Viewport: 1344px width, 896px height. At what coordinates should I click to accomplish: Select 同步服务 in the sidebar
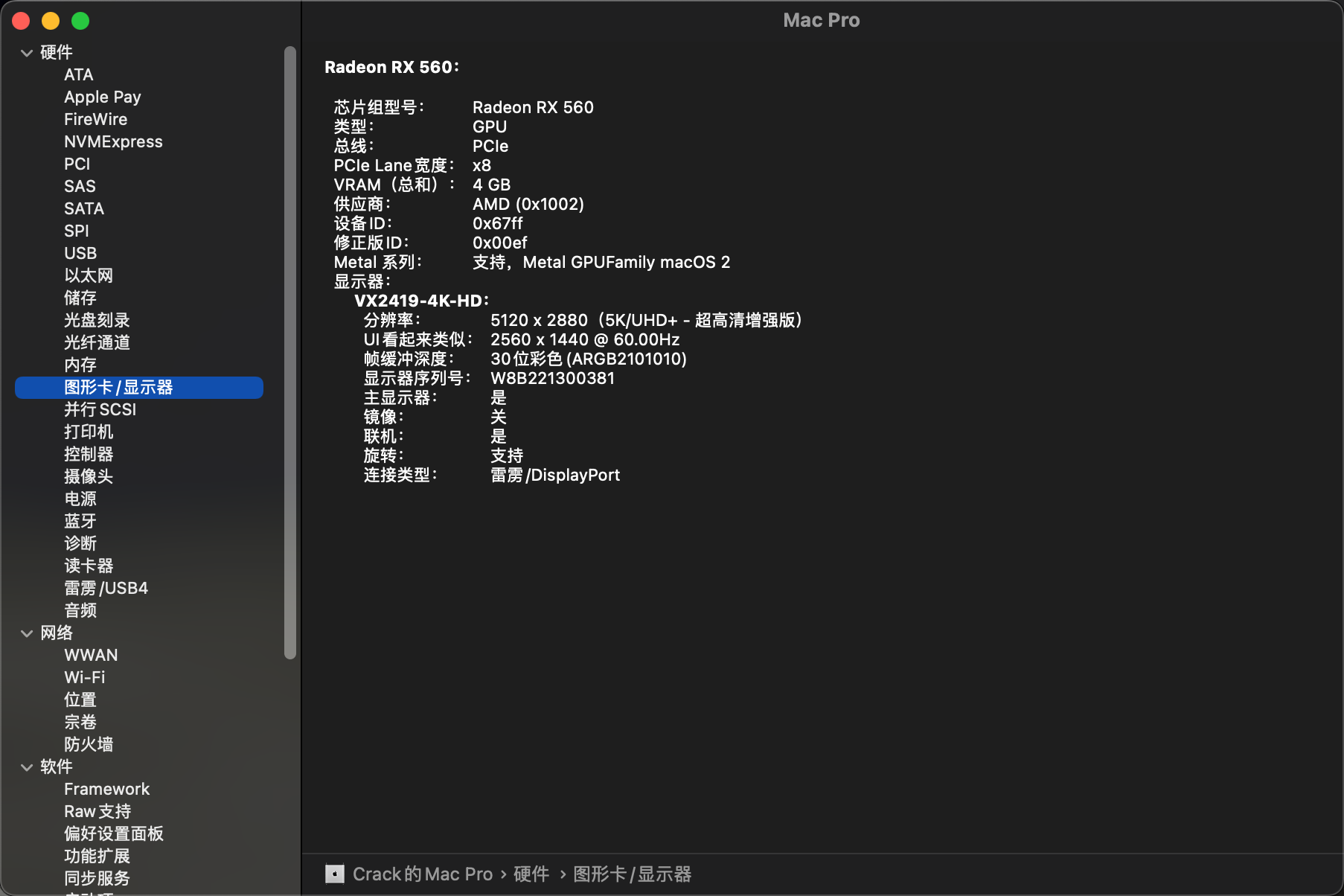[x=97, y=878]
